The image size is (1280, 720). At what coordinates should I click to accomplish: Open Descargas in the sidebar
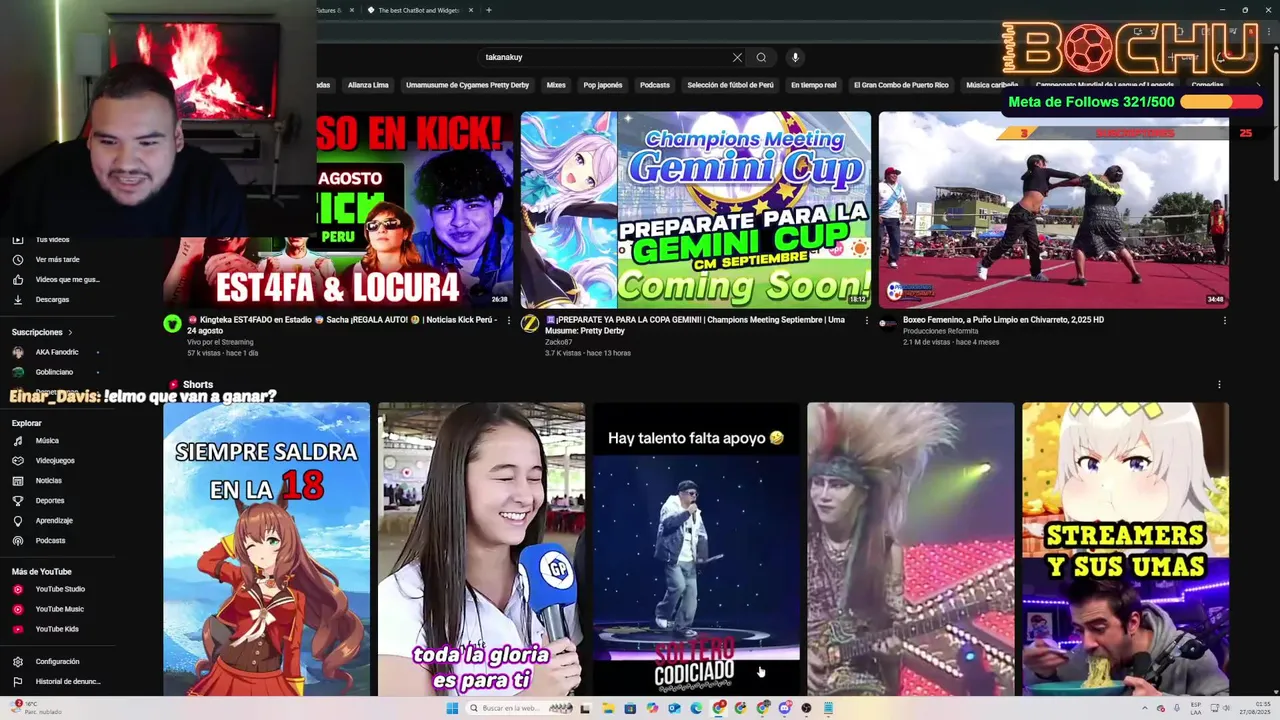click(52, 300)
